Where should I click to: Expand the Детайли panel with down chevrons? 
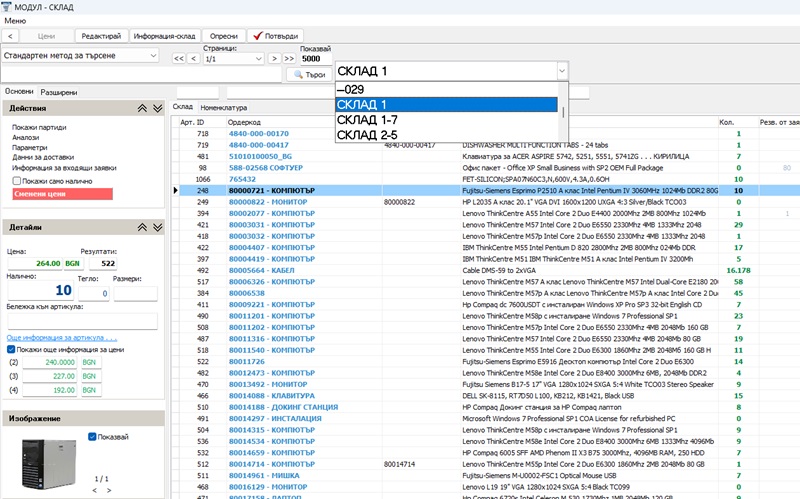[158, 227]
